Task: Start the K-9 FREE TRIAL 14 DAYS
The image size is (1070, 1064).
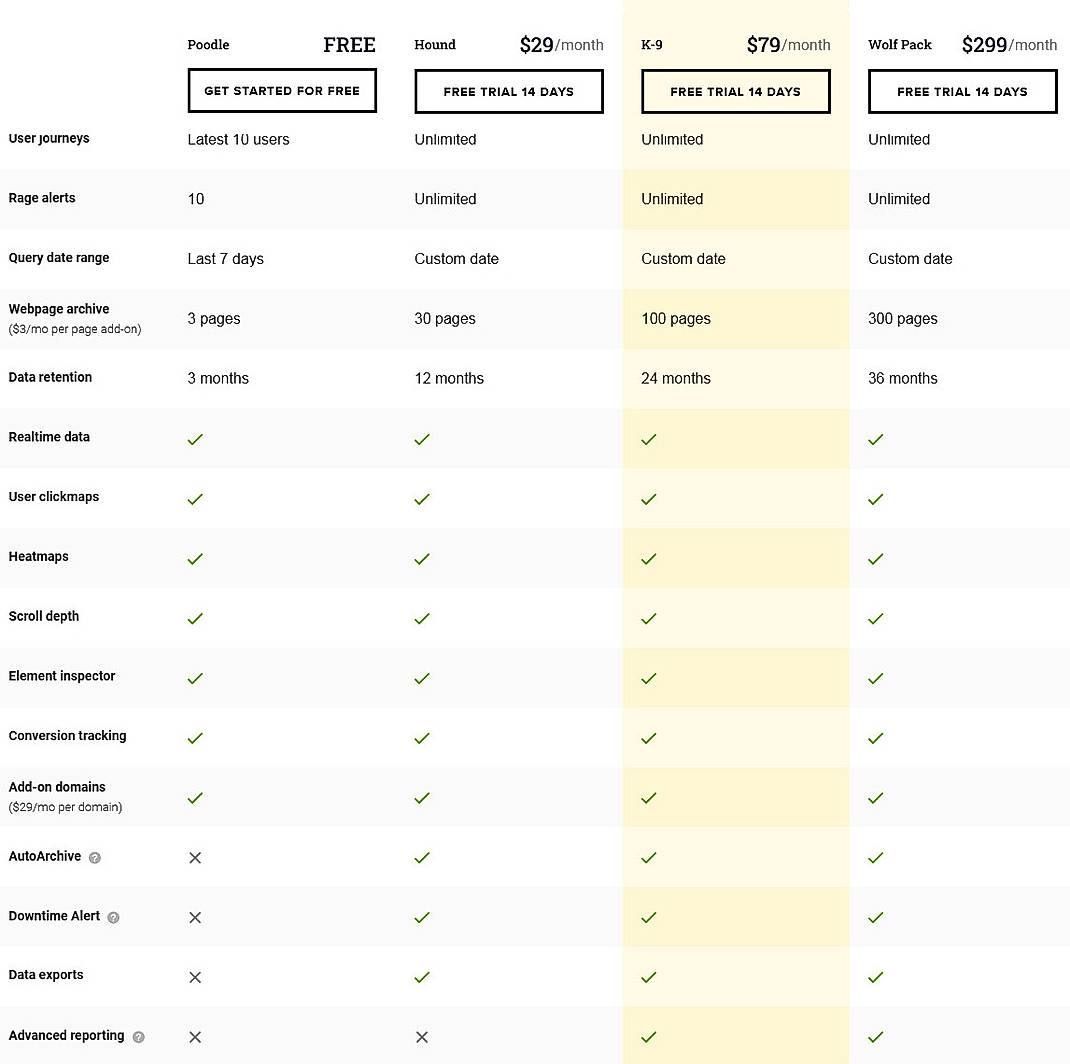Action: [x=736, y=91]
